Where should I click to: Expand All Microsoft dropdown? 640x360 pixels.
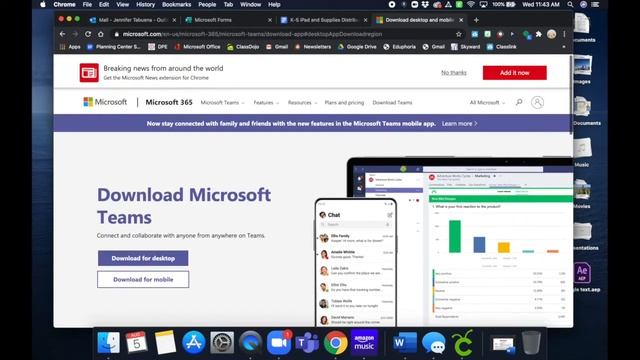487,102
